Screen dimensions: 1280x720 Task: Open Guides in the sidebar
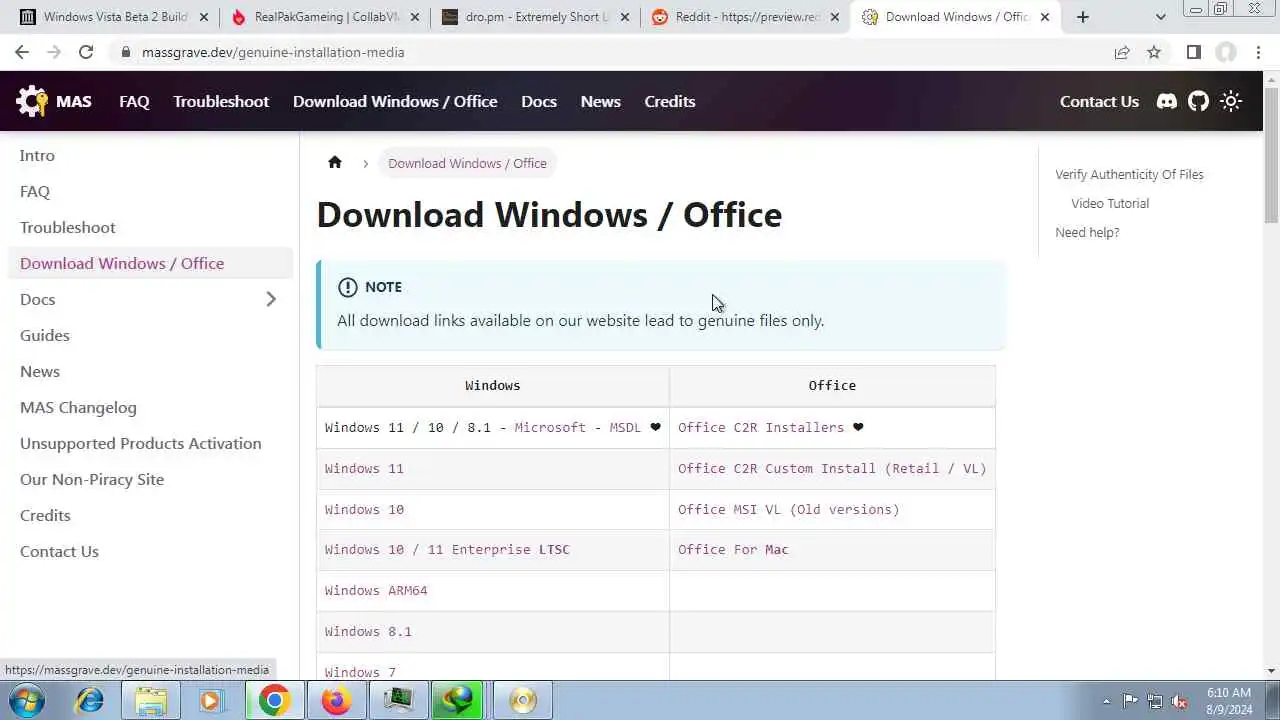click(150, 335)
